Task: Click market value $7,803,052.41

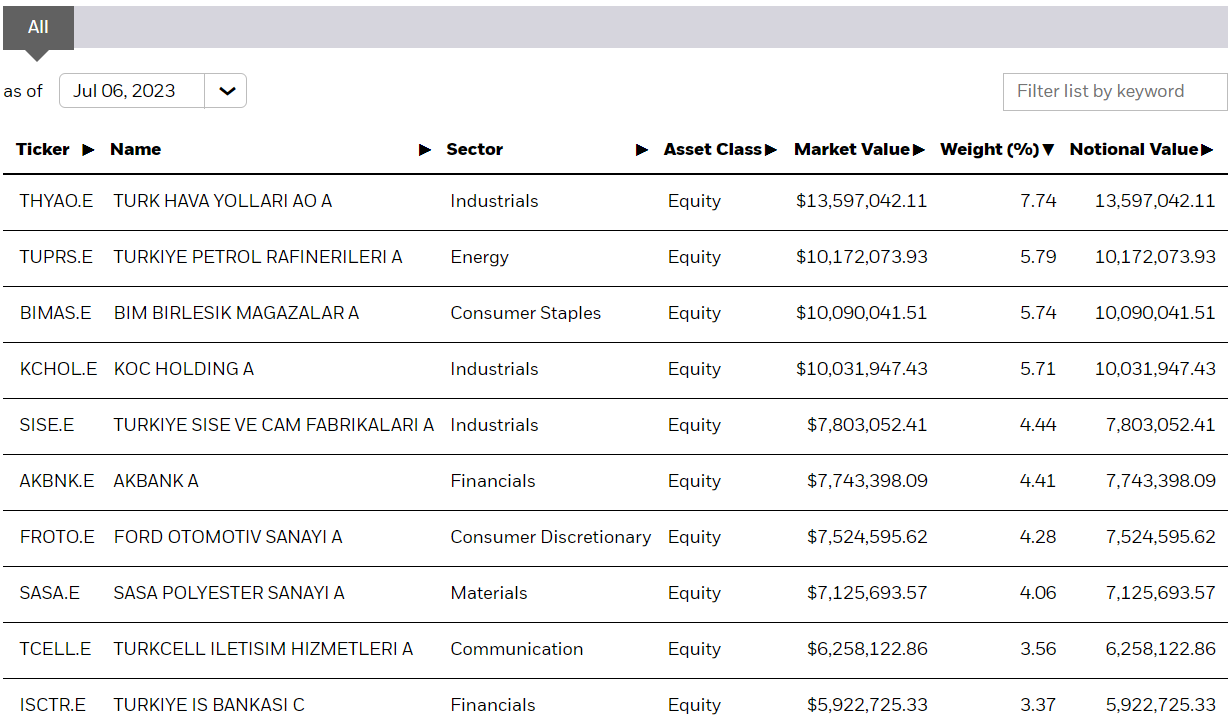Action: pos(867,425)
